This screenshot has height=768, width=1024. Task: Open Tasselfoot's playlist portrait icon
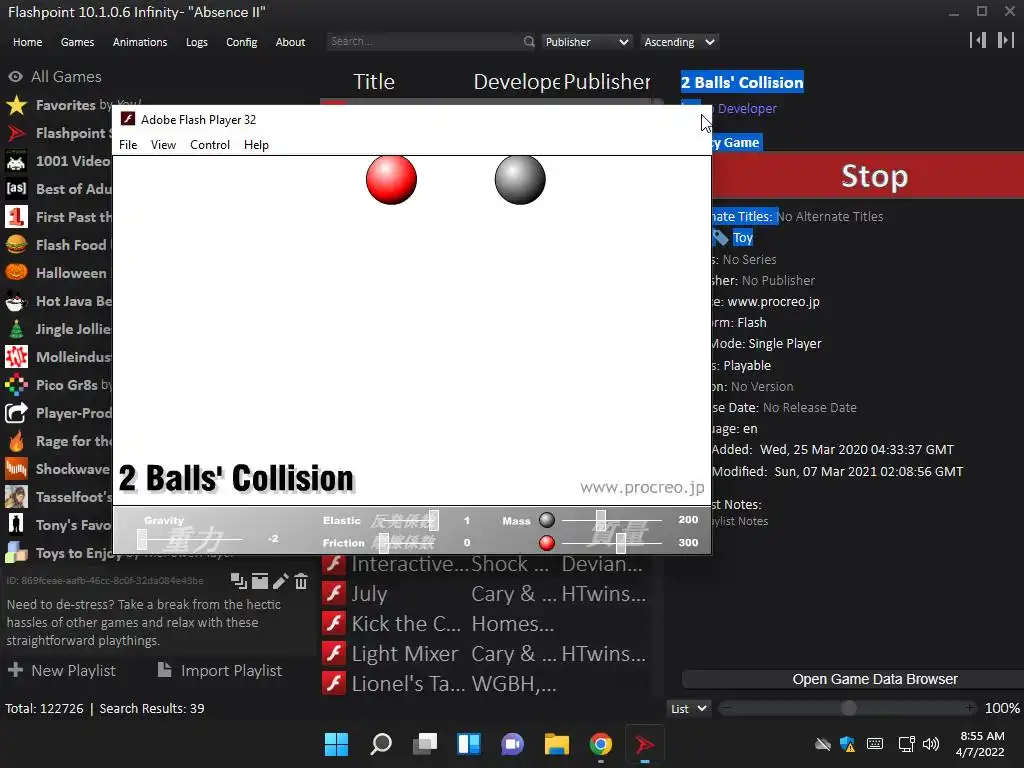pos(16,497)
